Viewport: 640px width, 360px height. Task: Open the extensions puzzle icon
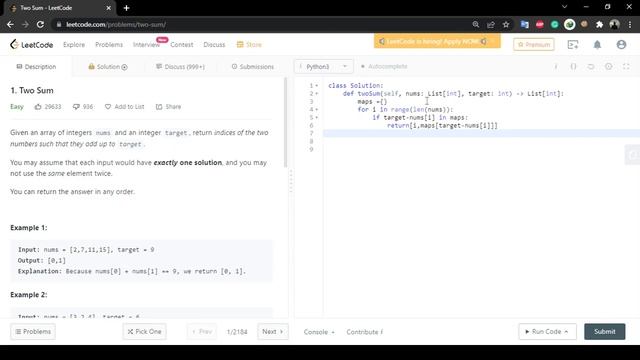click(599, 24)
